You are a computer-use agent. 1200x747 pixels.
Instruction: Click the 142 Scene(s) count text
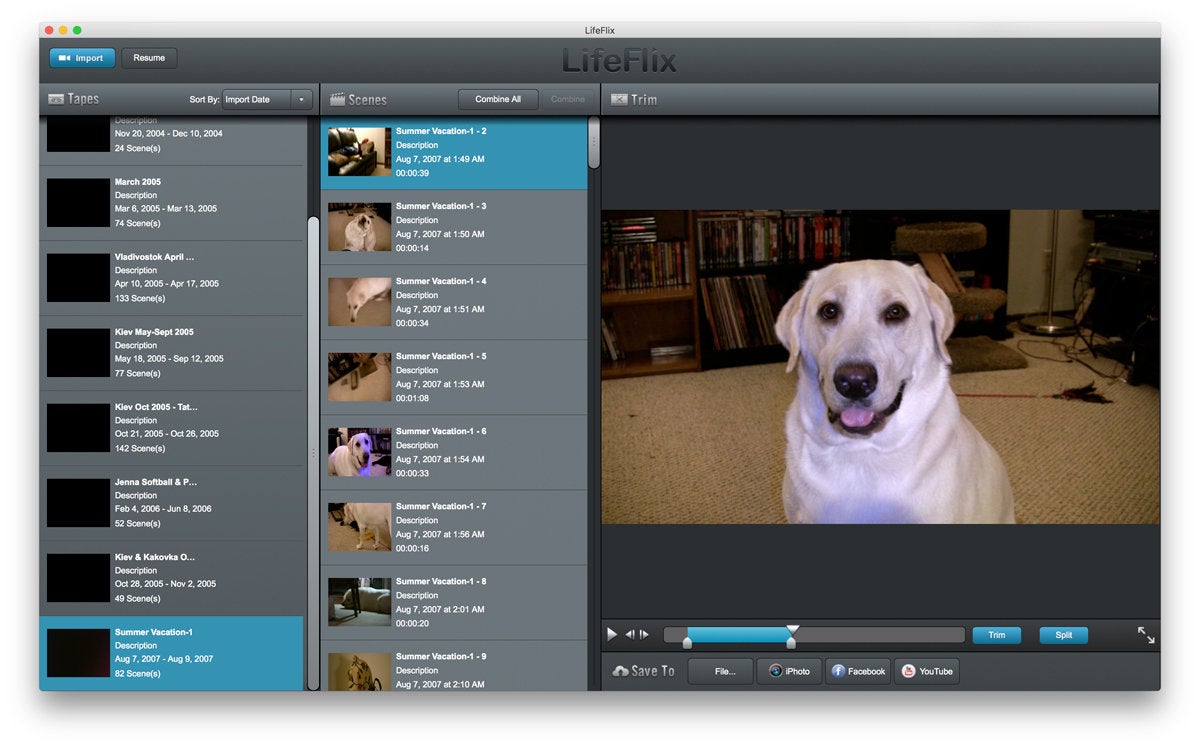click(138, 448)
